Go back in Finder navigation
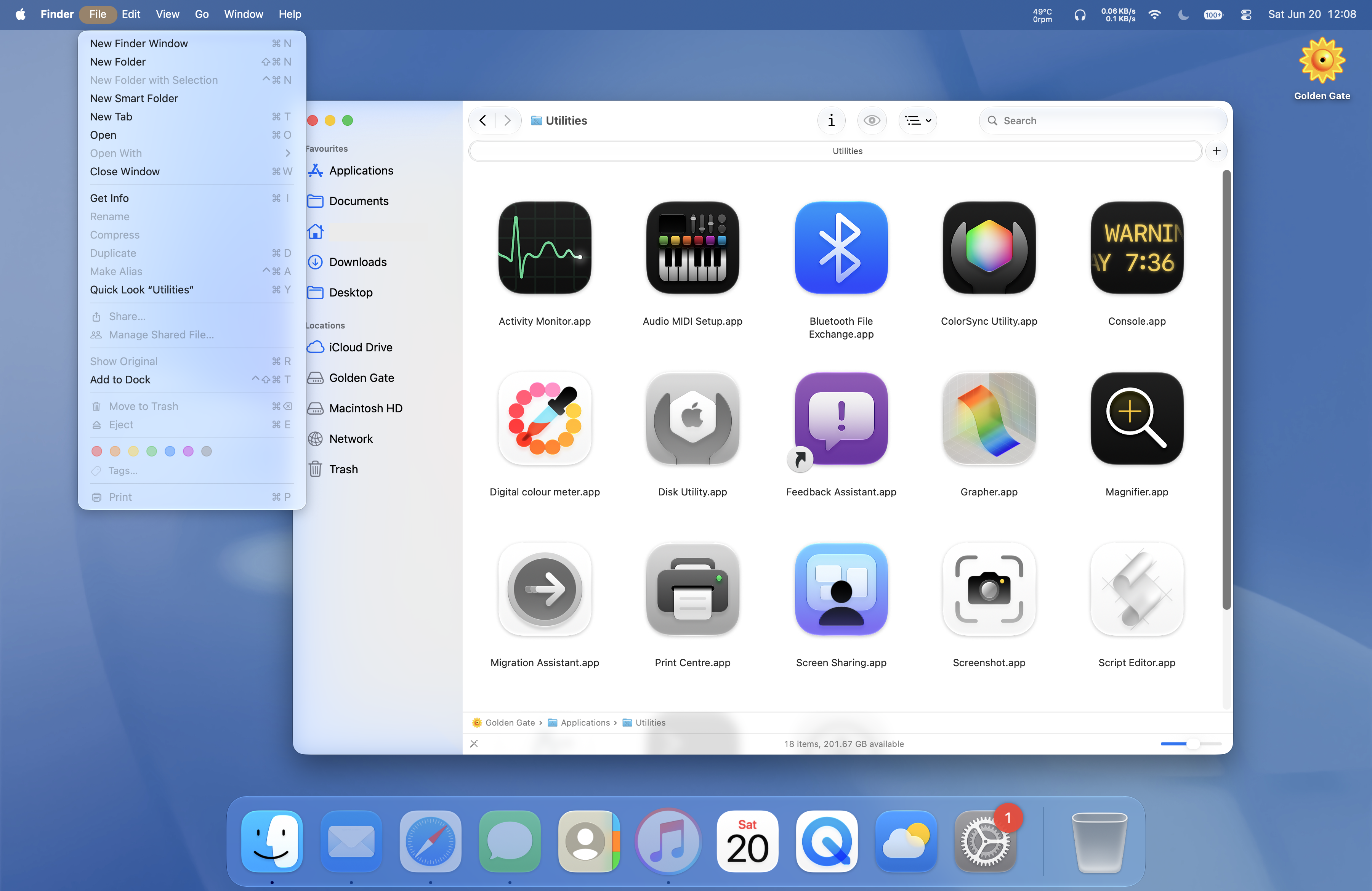This screenshot has height=891, width=1372. tap(483, 120)
